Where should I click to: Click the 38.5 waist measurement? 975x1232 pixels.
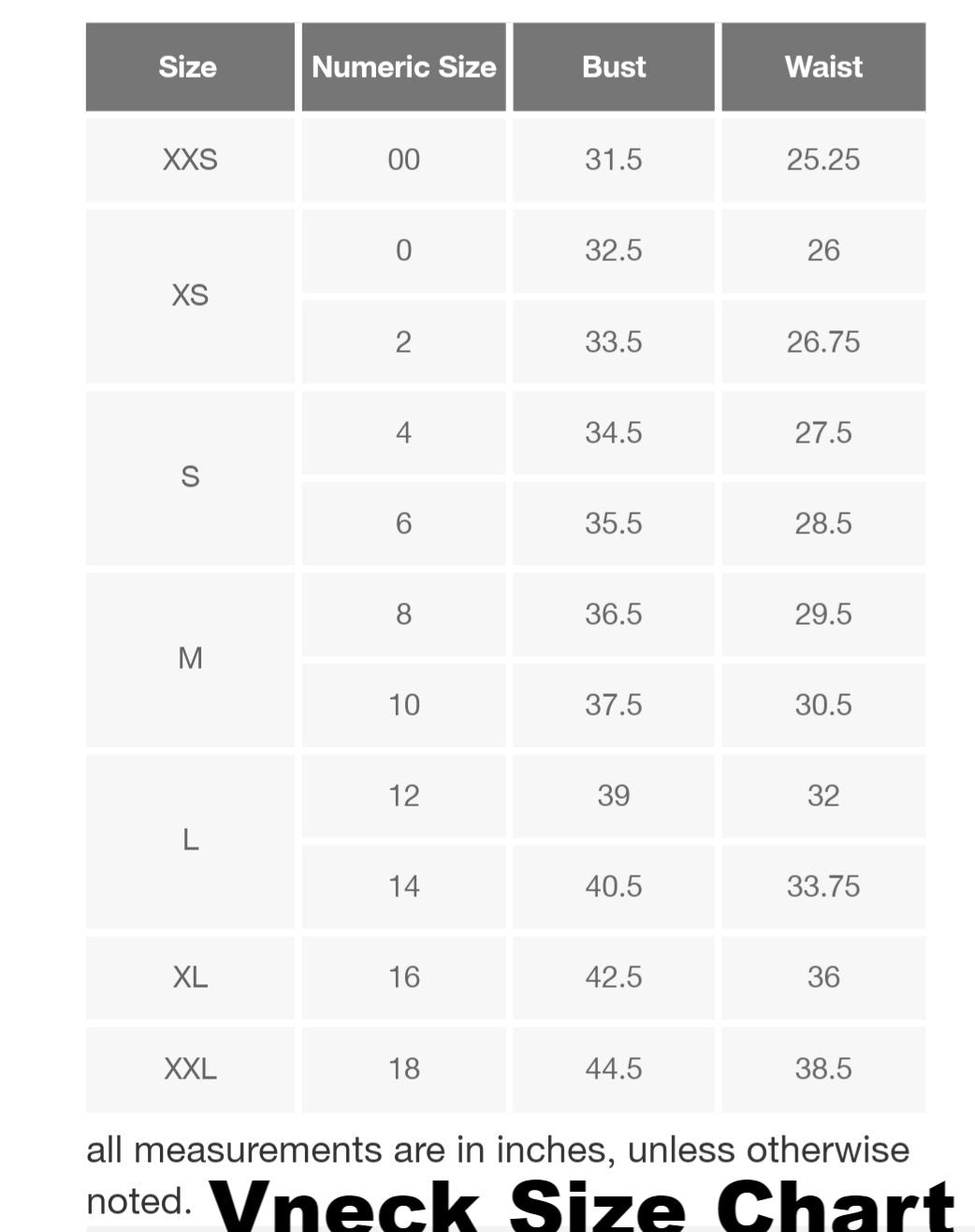pos(823,1068)
